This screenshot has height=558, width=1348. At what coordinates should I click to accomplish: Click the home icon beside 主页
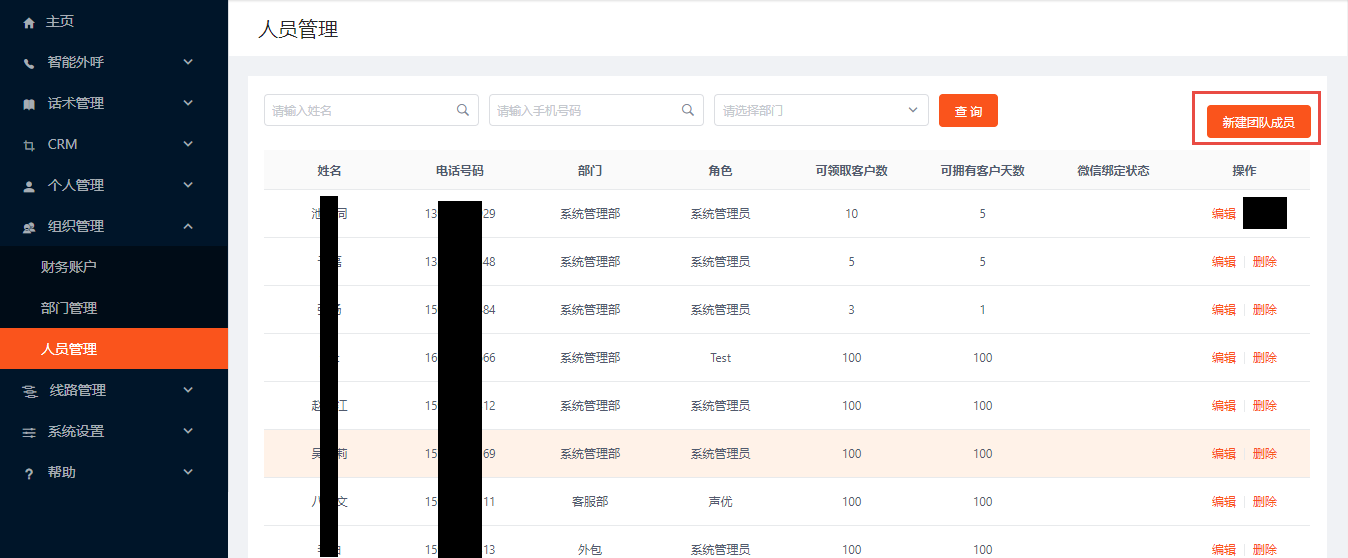point(28,22)
